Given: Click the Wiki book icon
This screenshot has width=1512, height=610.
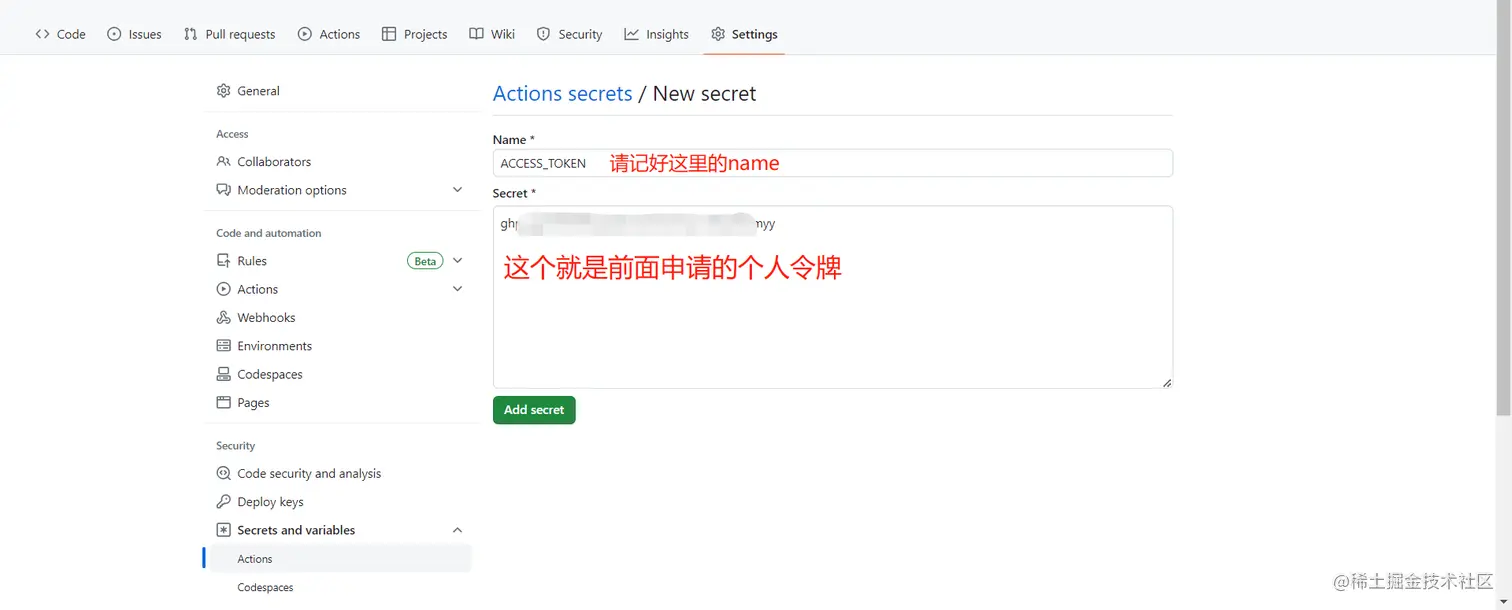Looking at the screenshot, I should [x=477, y=34].
